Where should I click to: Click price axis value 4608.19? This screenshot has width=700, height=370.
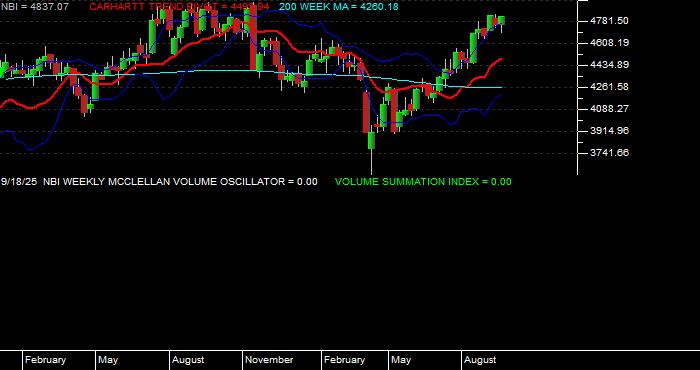(x=609, y=43)
